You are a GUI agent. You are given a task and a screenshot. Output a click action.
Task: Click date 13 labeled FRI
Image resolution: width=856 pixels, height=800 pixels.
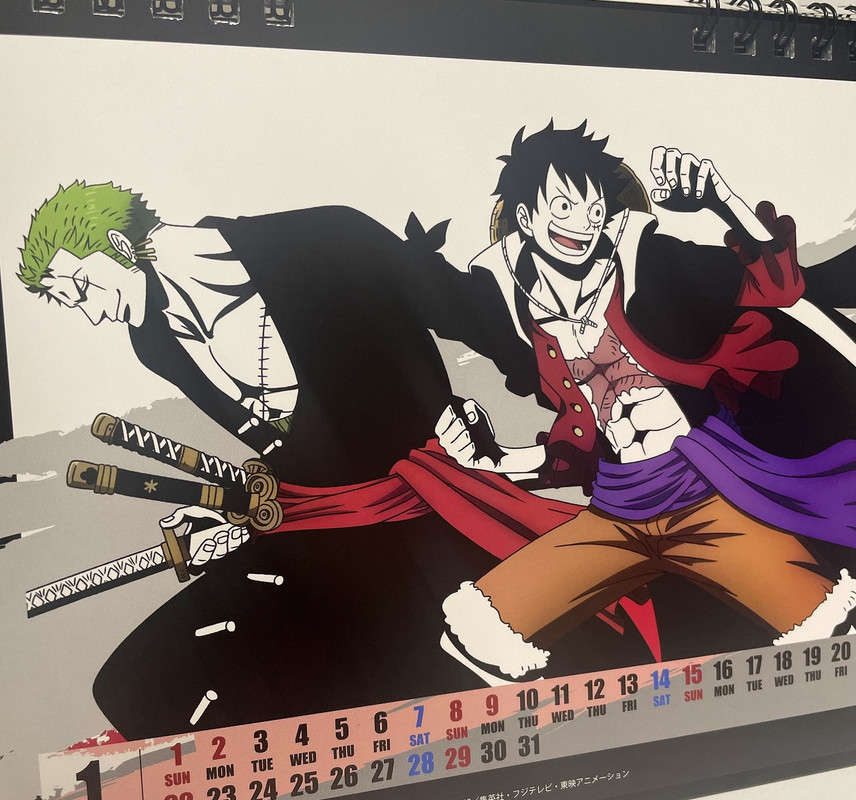[628, 685]
